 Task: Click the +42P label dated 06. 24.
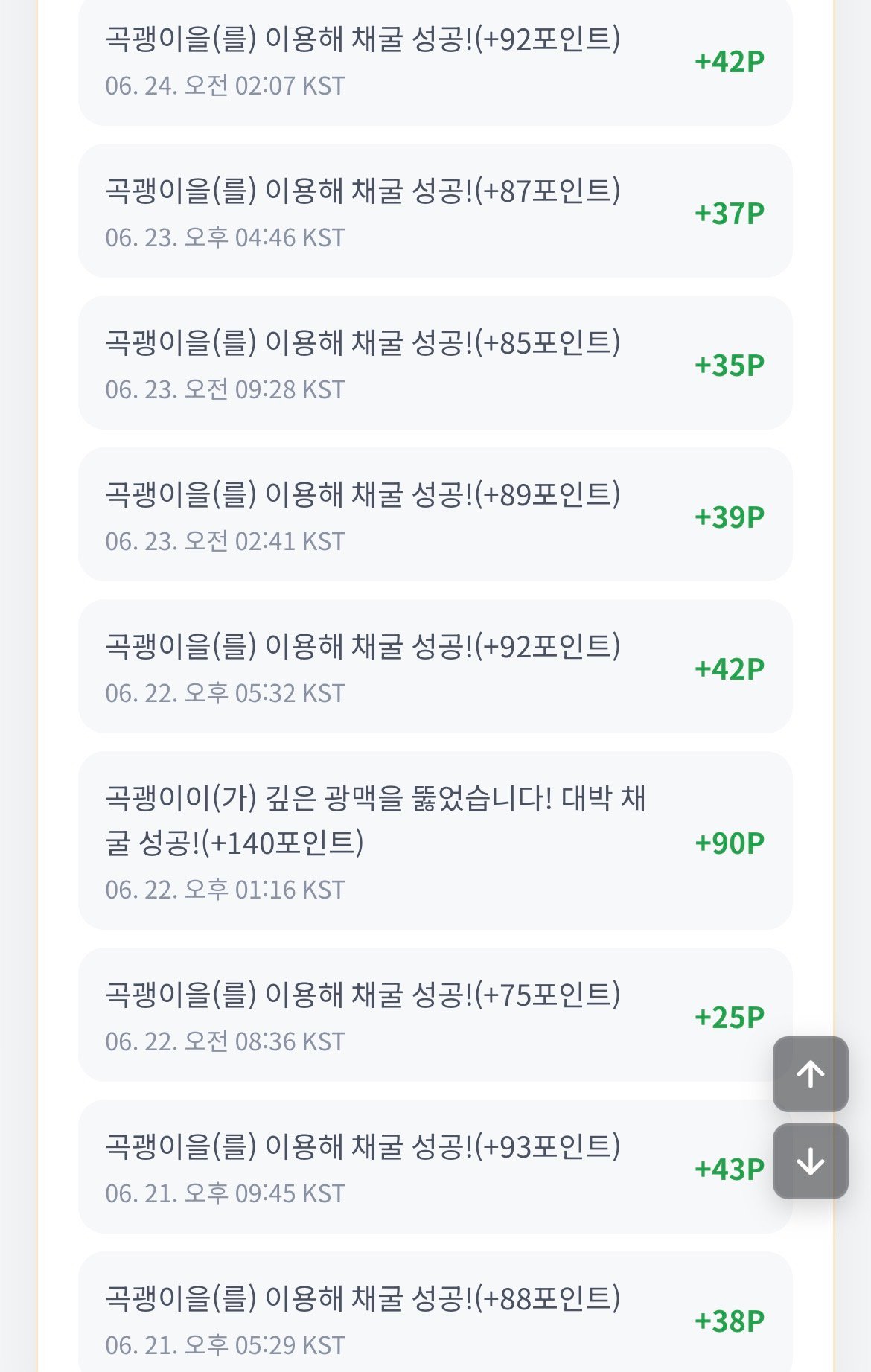click(x=730, y=62)
